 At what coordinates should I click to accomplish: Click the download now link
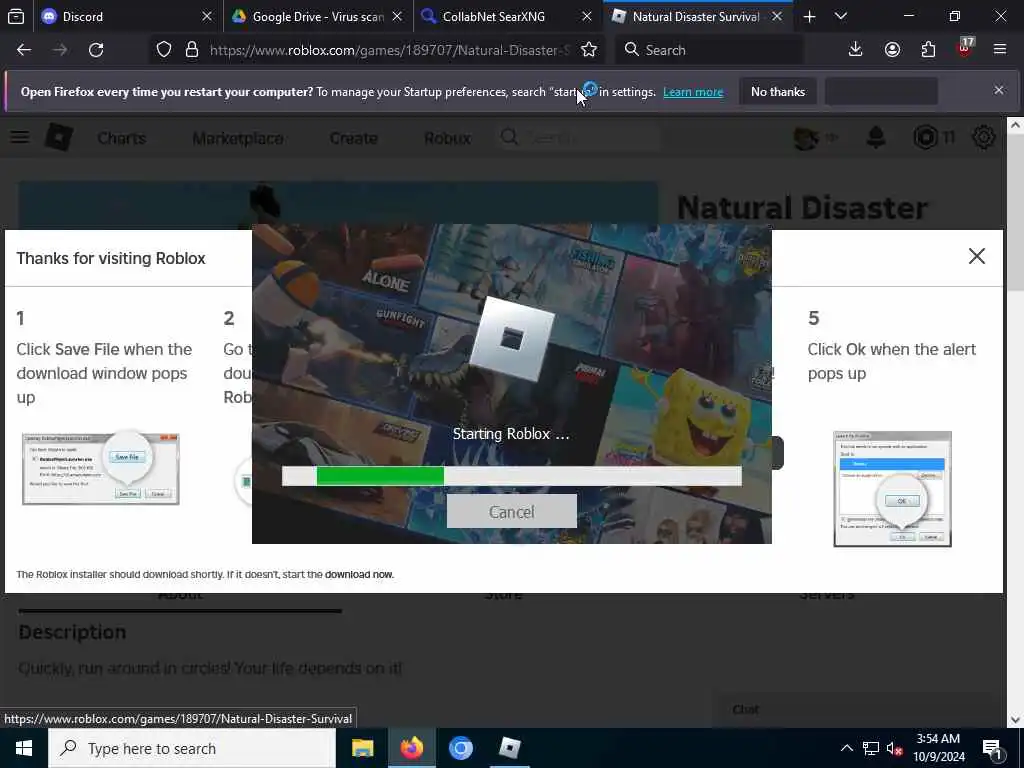coord(359,575)
